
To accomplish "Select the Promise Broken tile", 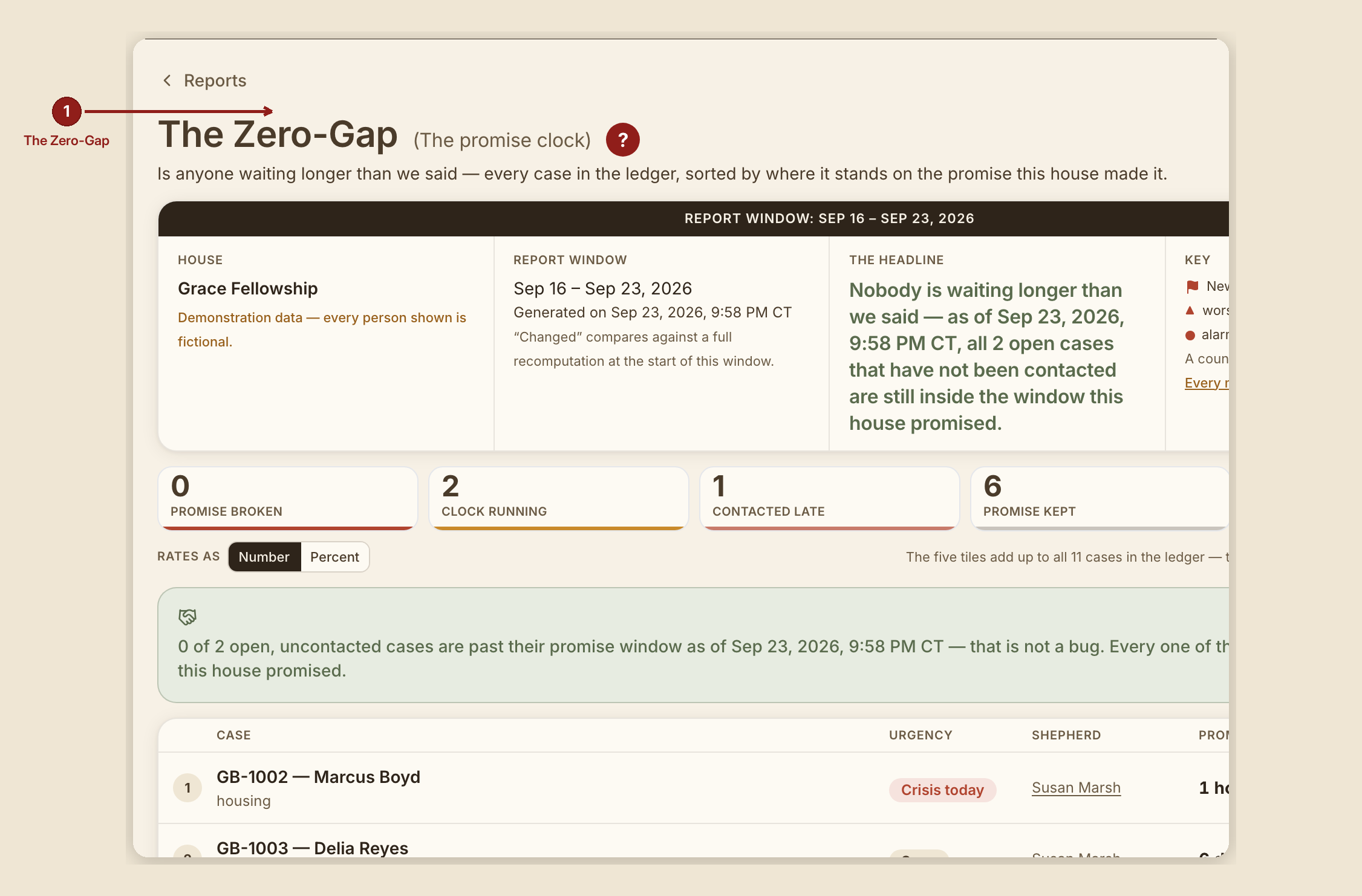I will click(288, 498).
